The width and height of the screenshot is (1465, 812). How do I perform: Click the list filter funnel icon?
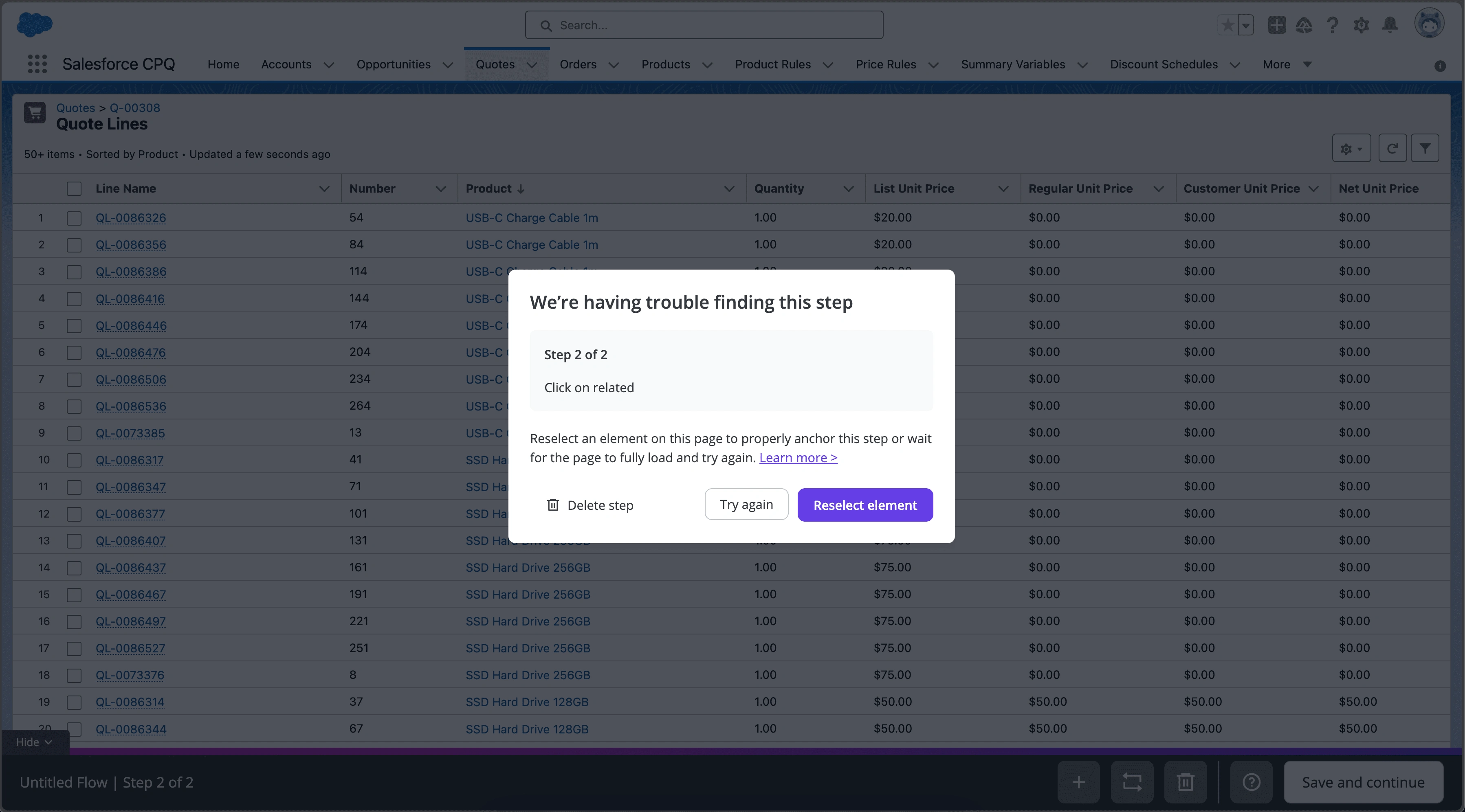(x=1425, y=148)
